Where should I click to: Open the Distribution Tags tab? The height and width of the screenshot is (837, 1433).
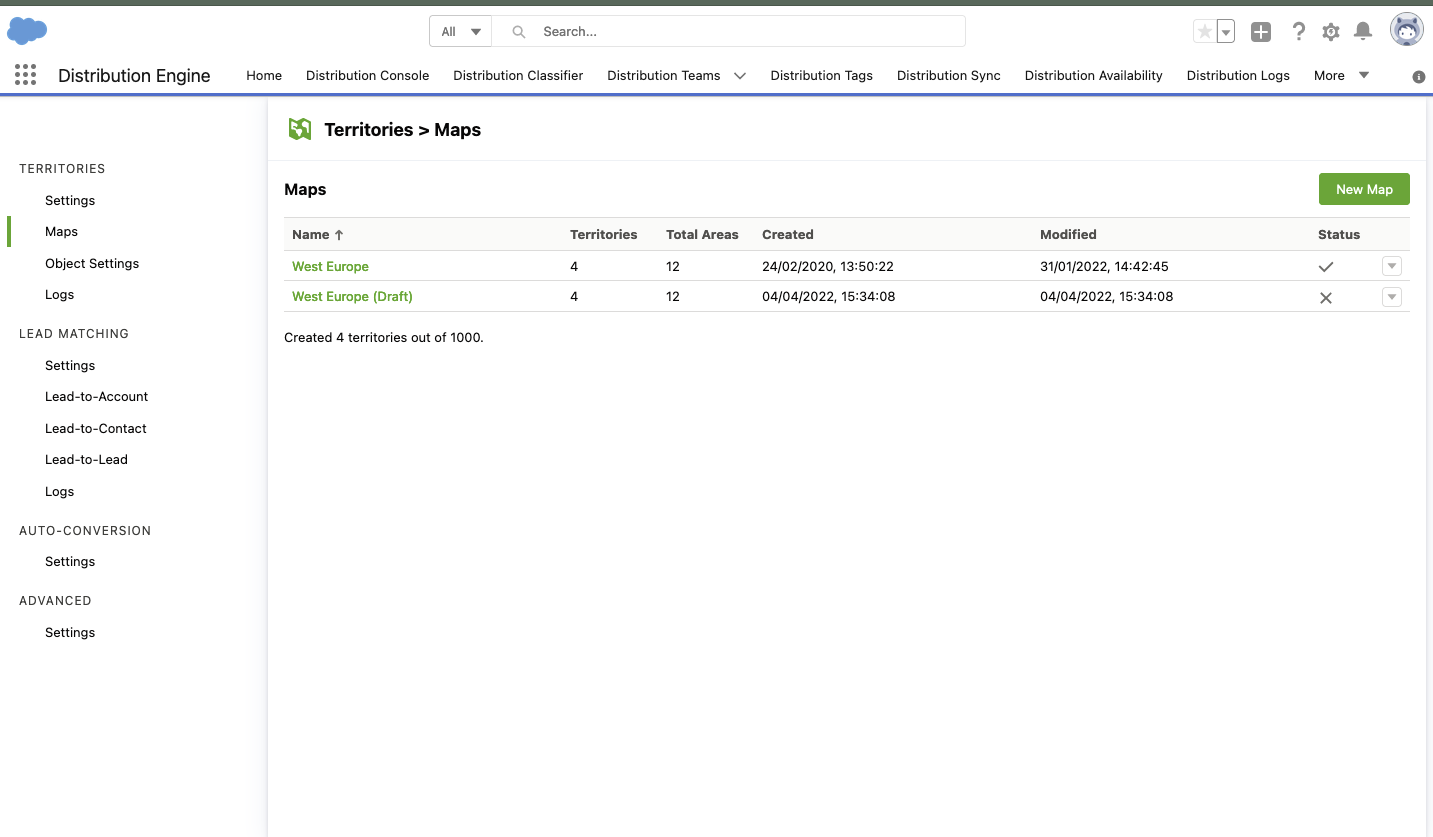(821, 75)
